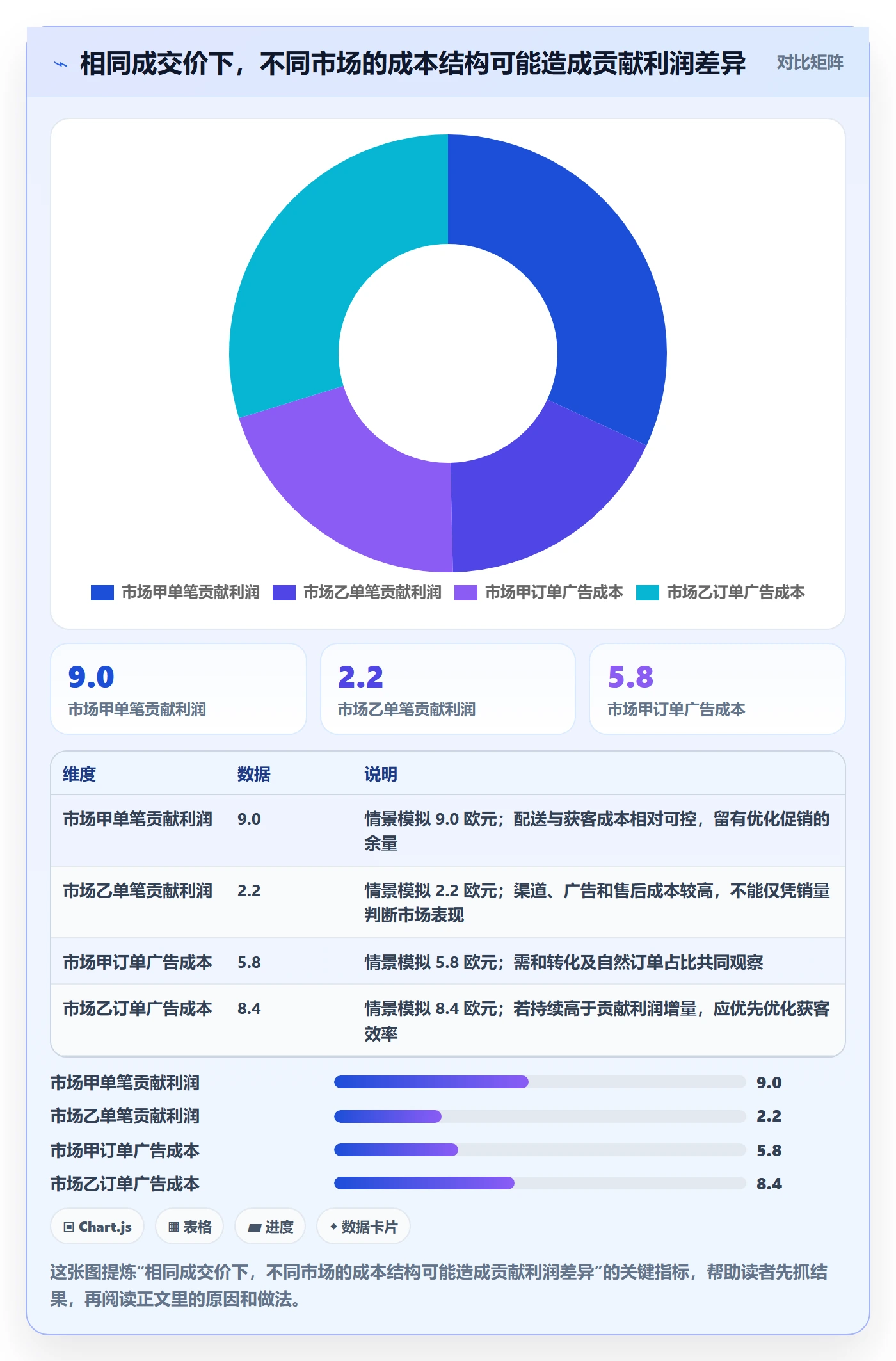This screenshot has width=896, height=1361.
Task: Toggle 市场甲单笔贡献利润 legend color box
Action: tap(102, 593)
